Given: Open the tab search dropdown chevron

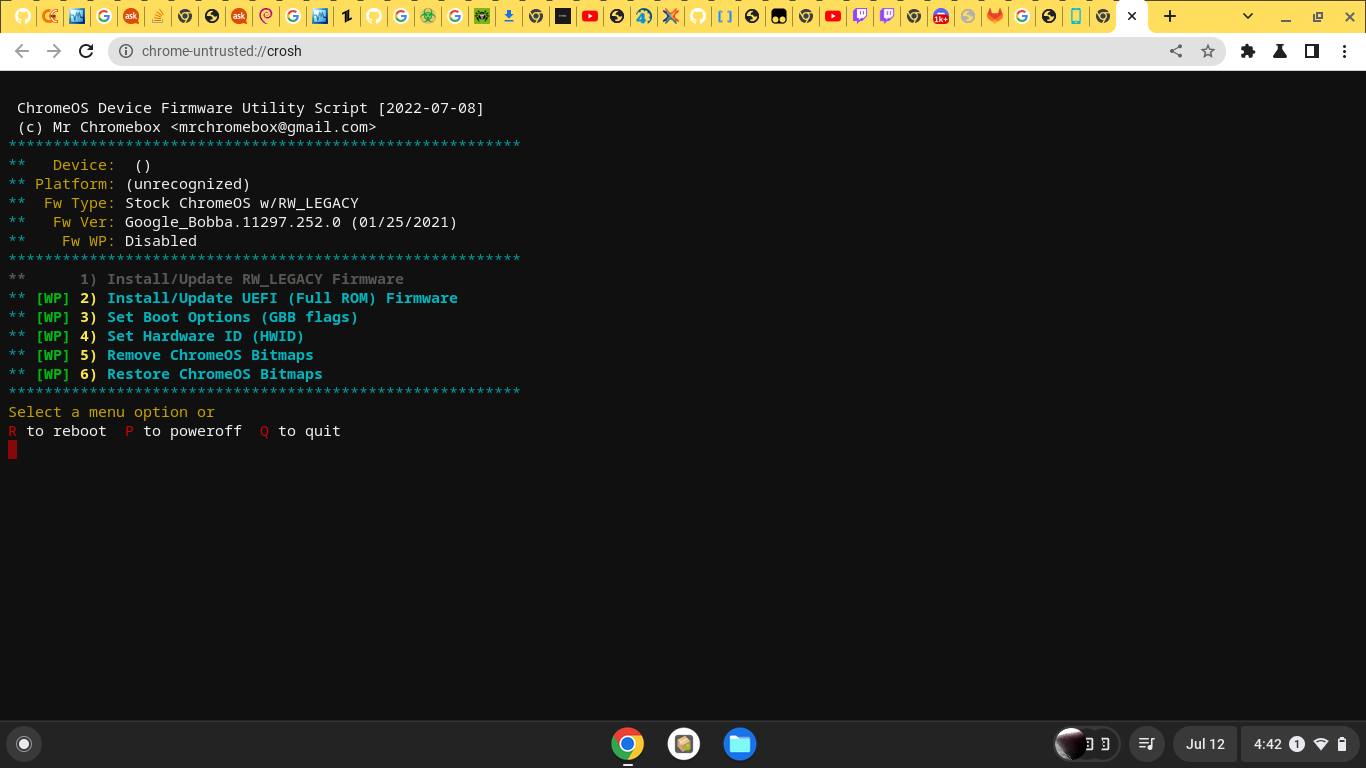Looking at the screenshot, I should (1248, 17).
